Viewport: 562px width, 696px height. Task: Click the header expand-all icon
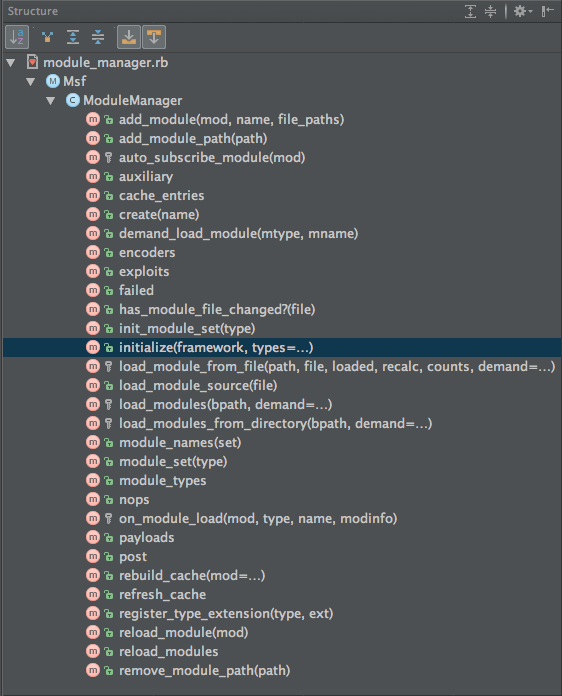tap(470, 11)
